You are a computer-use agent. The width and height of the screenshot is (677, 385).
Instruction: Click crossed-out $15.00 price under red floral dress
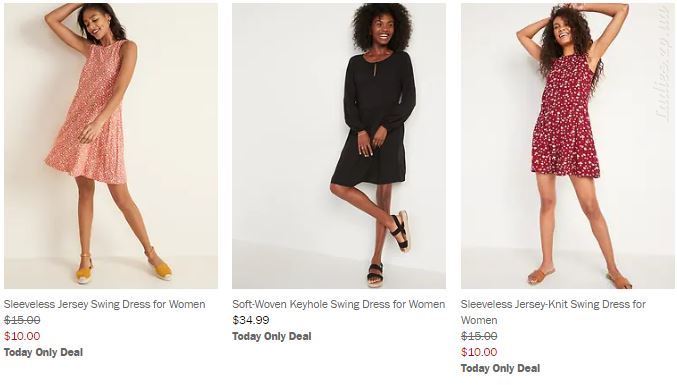pos(479,336)
